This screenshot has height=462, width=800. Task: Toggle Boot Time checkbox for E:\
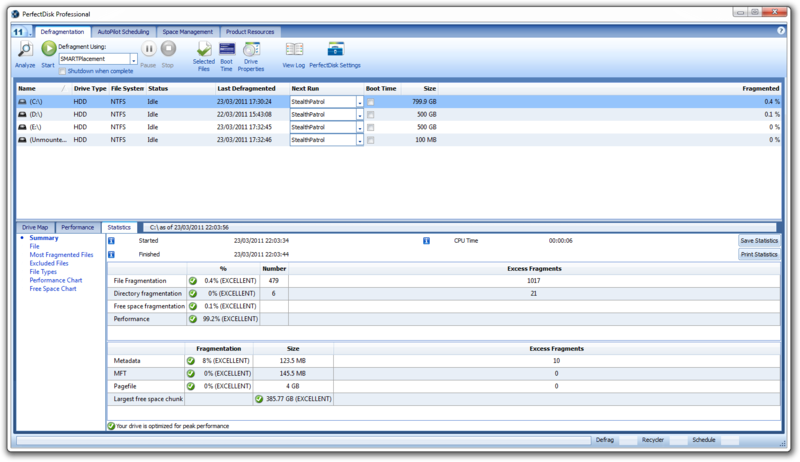(371, 127)
